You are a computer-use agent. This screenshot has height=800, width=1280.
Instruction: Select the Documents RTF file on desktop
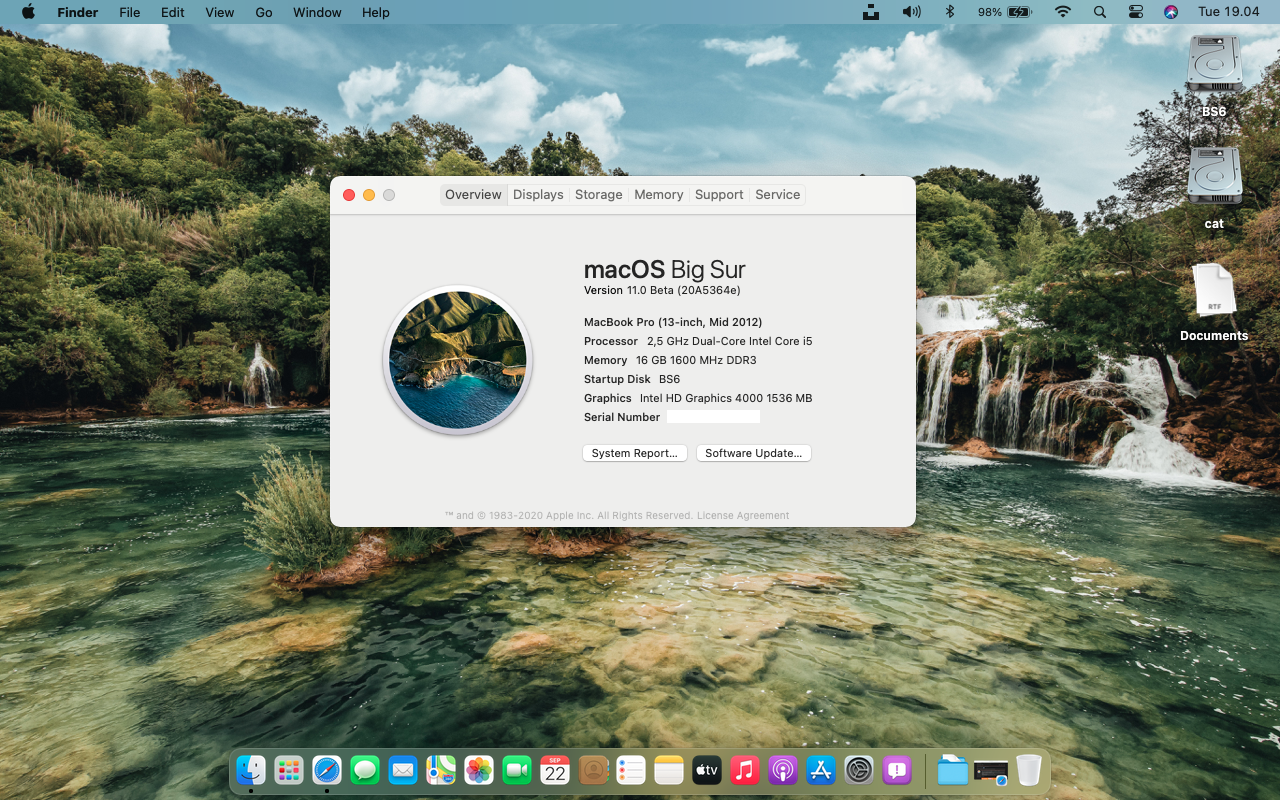1214,302
